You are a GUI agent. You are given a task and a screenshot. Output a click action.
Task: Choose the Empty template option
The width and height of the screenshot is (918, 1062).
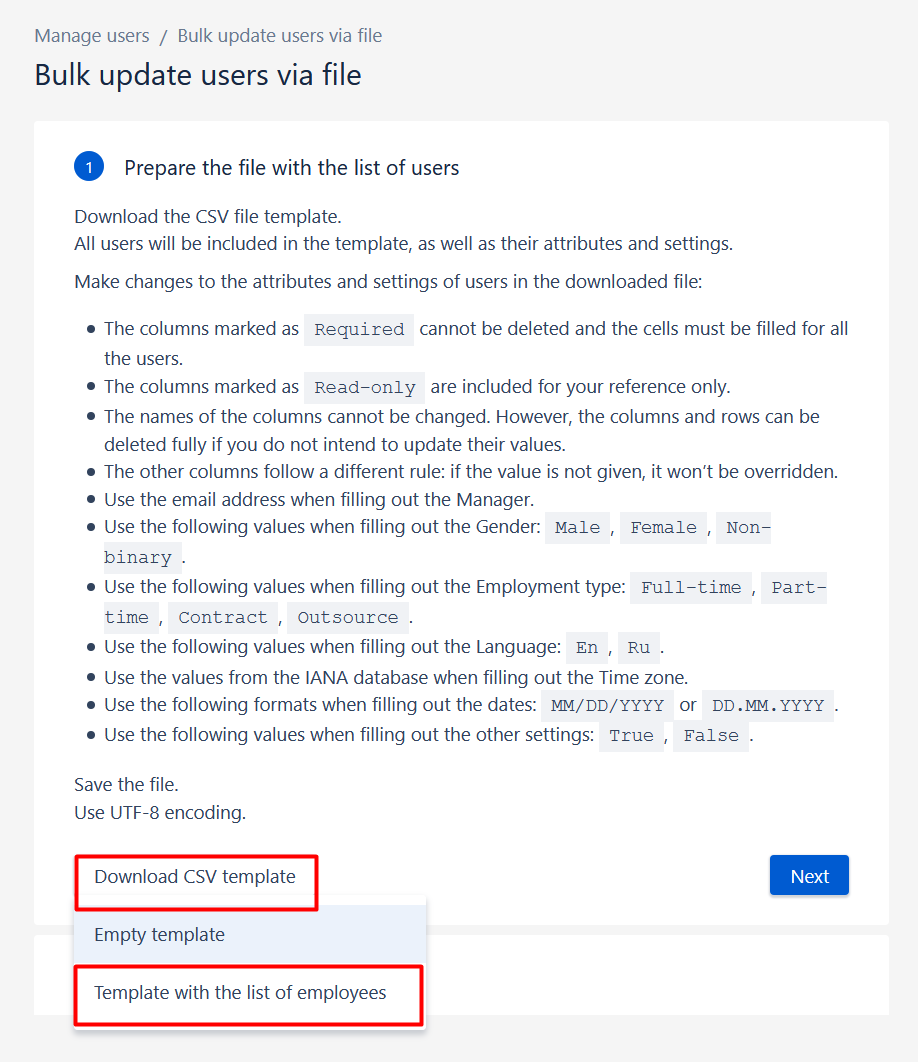[x=249, y=935]
